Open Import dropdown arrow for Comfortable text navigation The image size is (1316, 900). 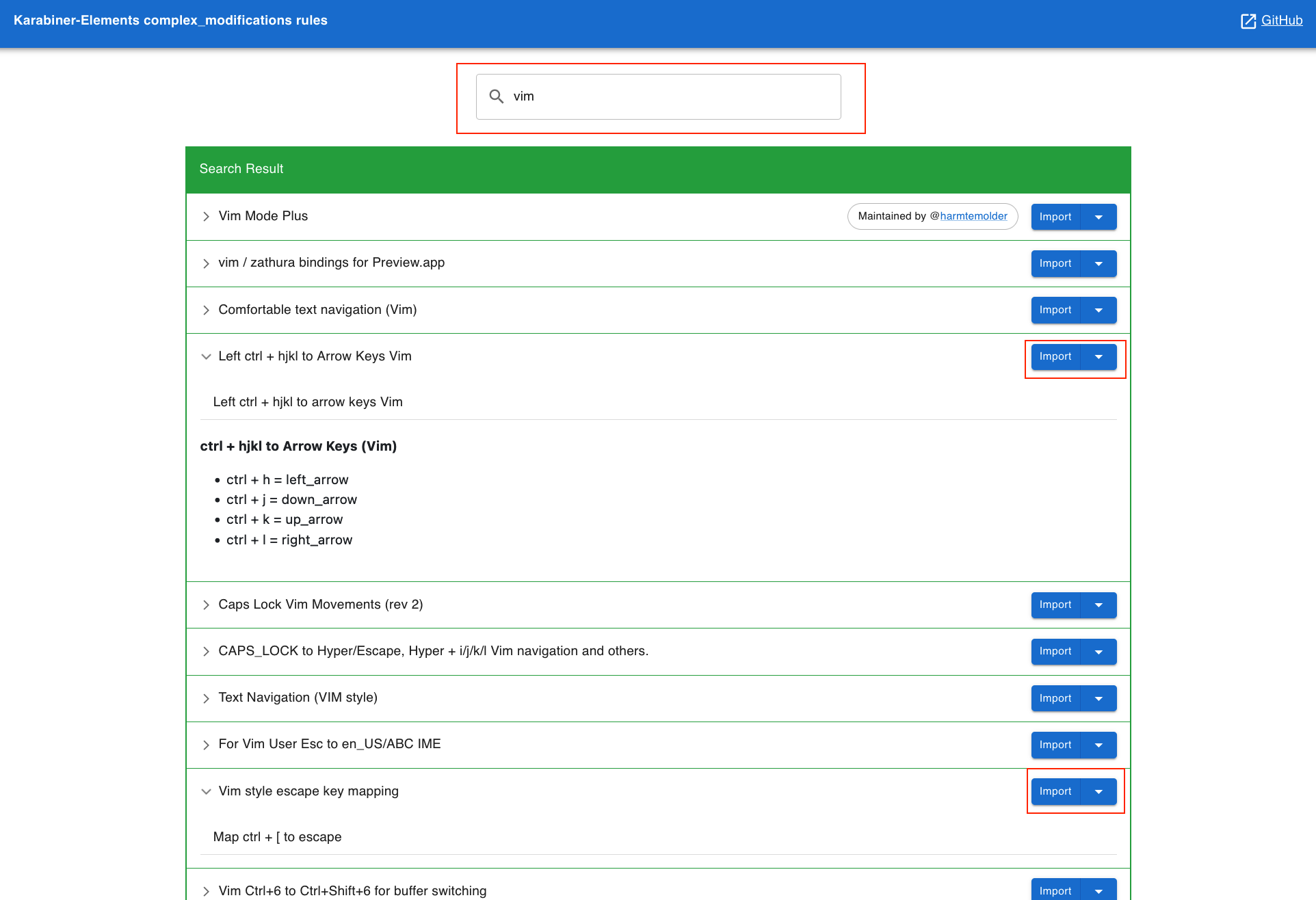[1098, 310]
